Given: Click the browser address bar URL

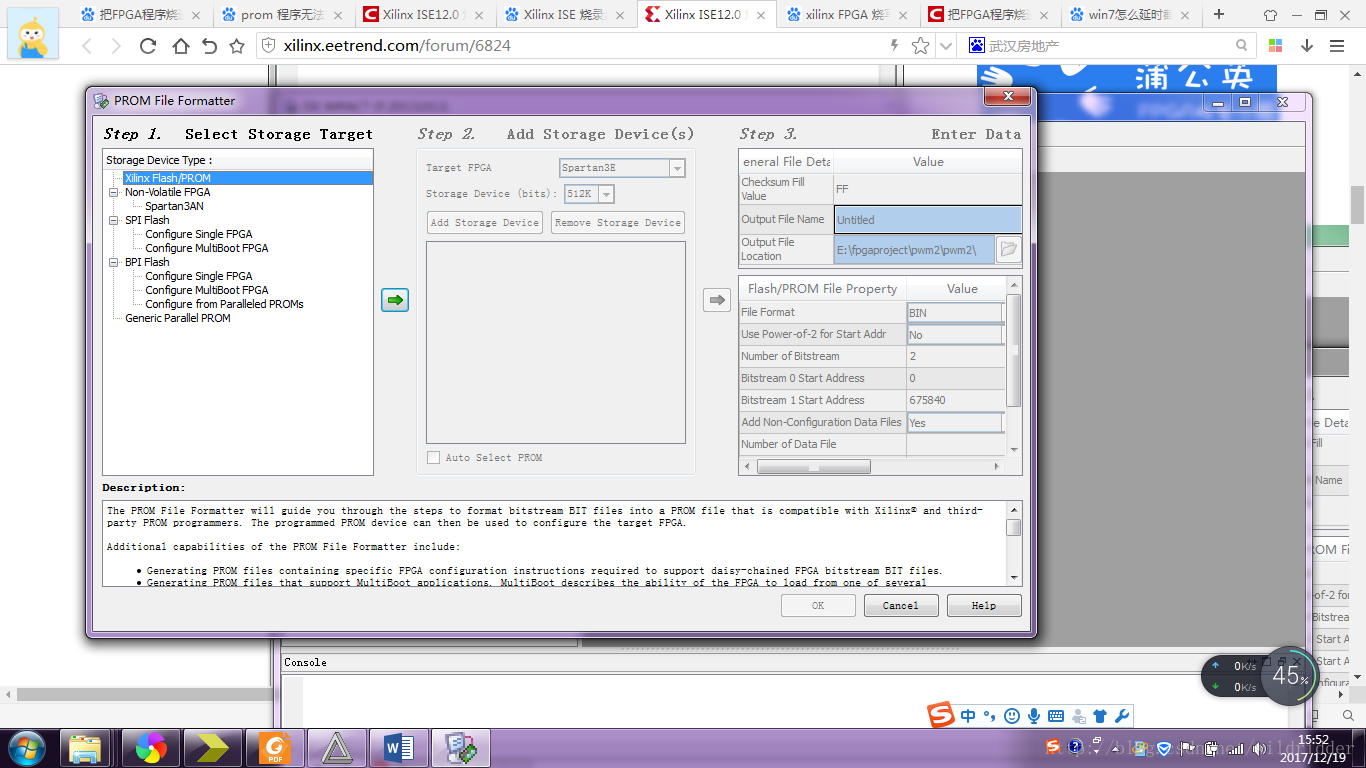Looking at the screenshot, I should coord(397,46).
